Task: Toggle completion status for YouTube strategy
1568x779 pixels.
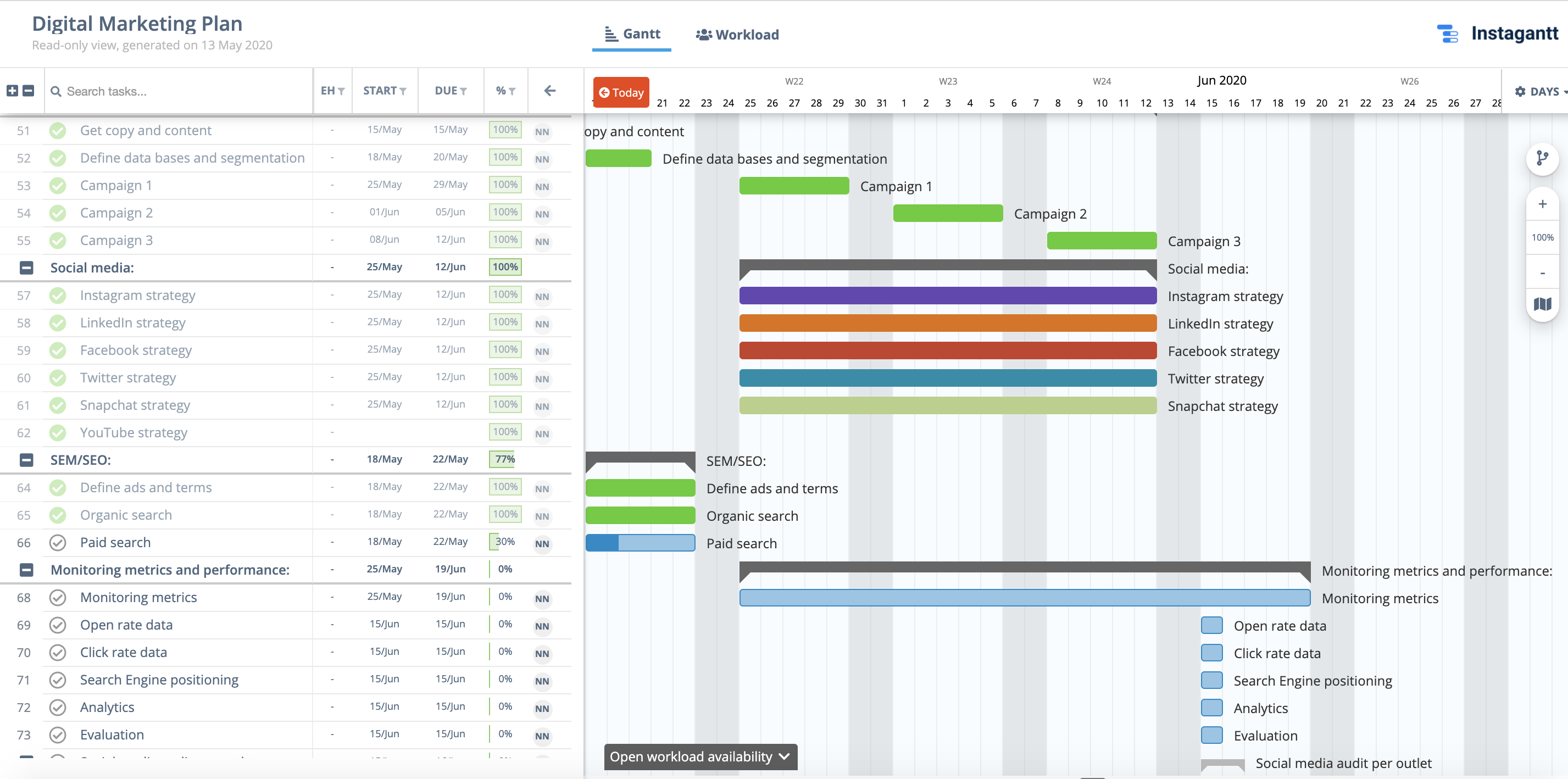Action: click(57, 432)
